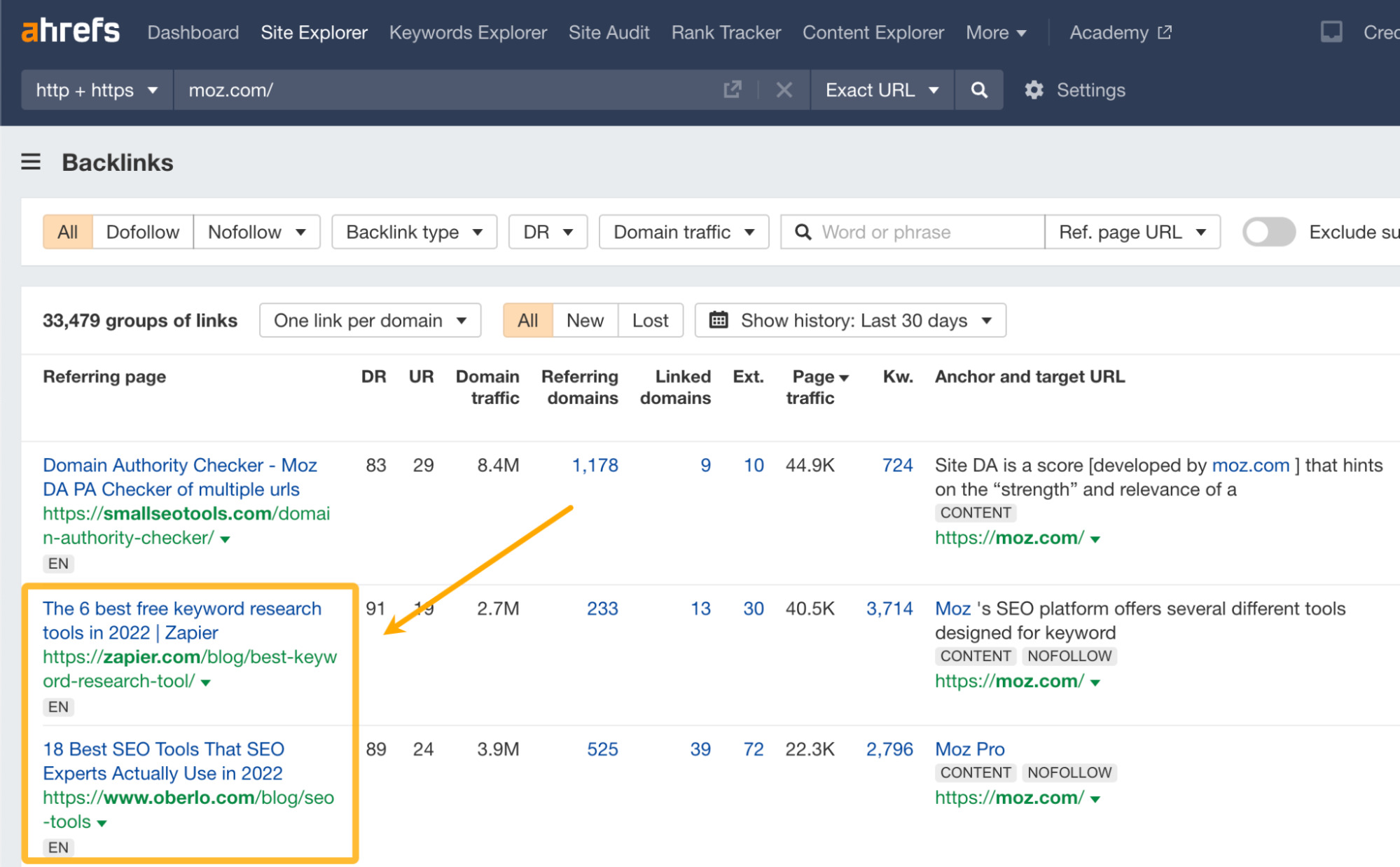Click the calendar icon in Show history

click(719, 320)
